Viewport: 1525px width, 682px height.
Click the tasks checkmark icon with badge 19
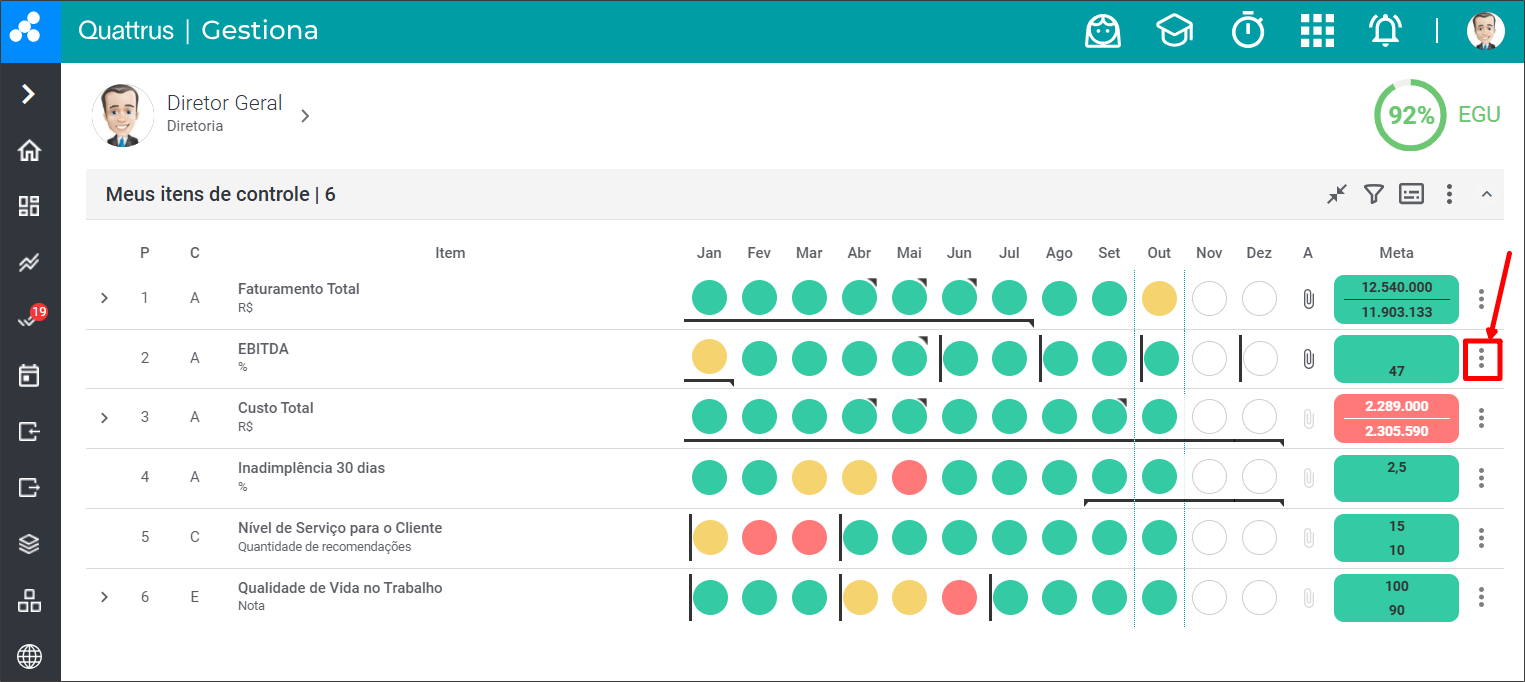pyautogui.click(x=29, y=319)
